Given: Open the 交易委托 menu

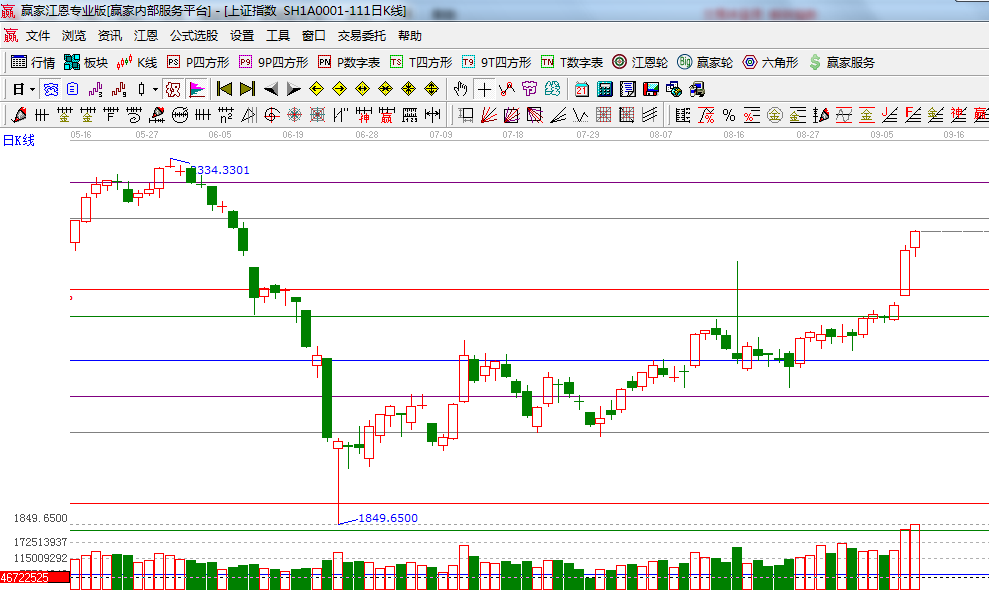Looking at the screenshot, I should pyautogui.click(x=361, y=36).
